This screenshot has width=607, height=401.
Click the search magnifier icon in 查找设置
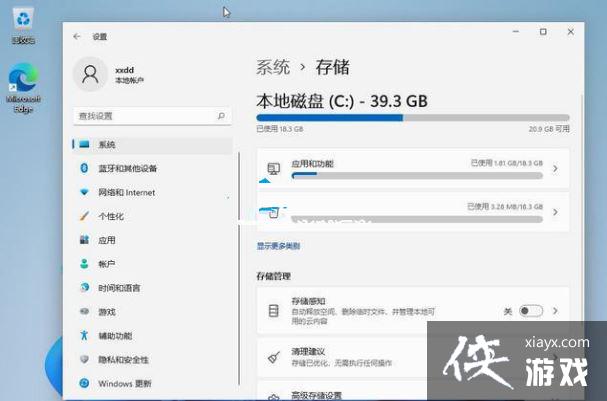(x=221, y=116)
